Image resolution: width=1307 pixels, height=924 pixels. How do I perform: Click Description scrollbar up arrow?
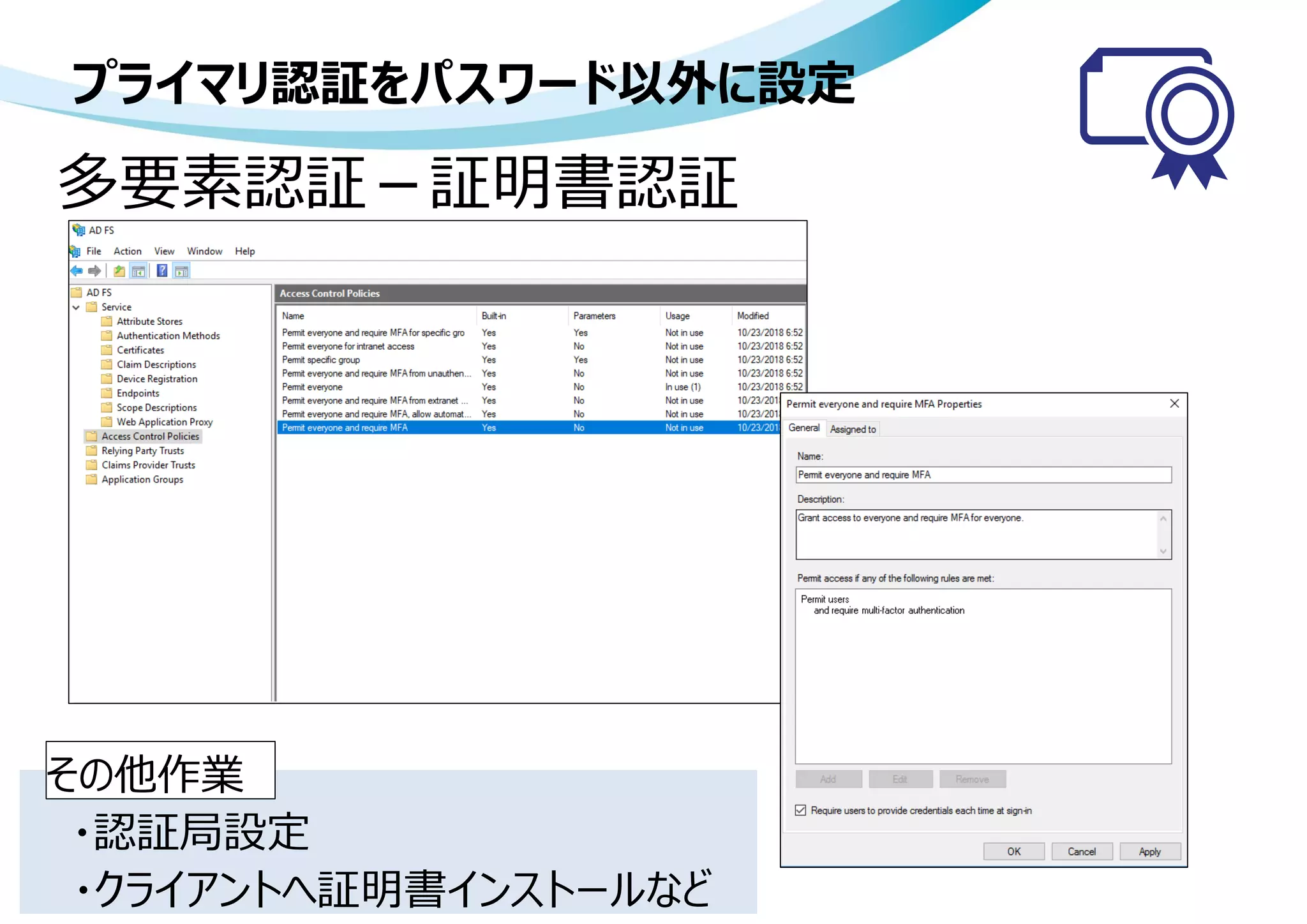pyautogui.click(x=1163, y=518)
